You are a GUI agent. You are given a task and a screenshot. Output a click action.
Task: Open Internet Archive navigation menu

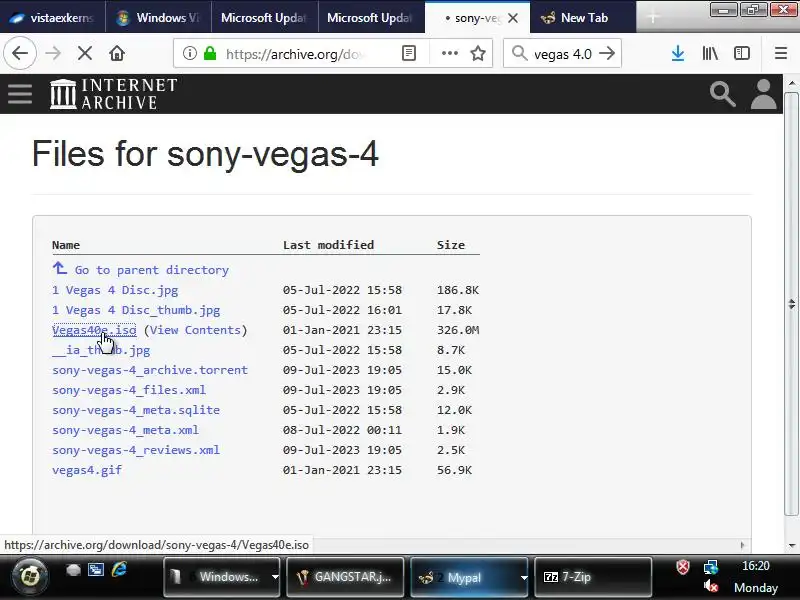coord(20,94)
